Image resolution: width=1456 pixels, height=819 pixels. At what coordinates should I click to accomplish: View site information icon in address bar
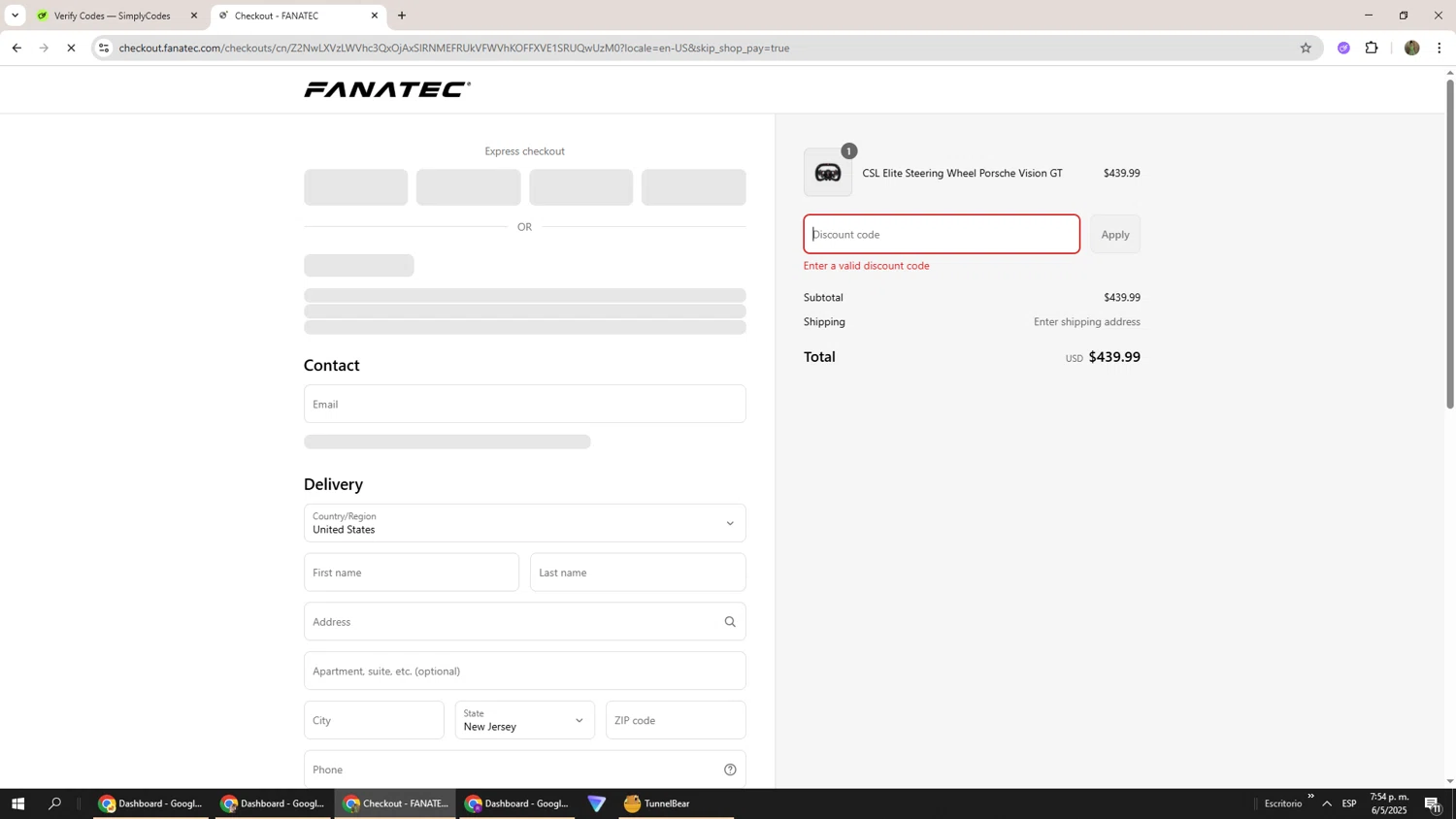pos(104,48)
